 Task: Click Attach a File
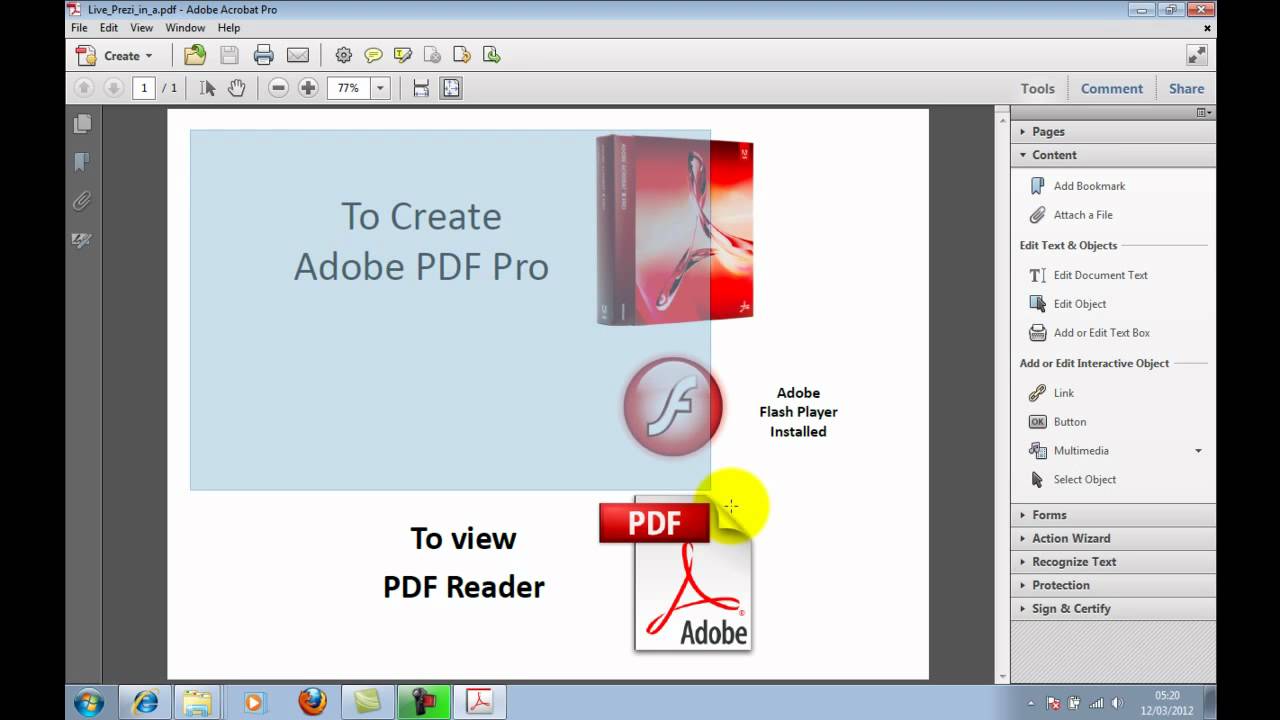click(x=1071, y=215)
